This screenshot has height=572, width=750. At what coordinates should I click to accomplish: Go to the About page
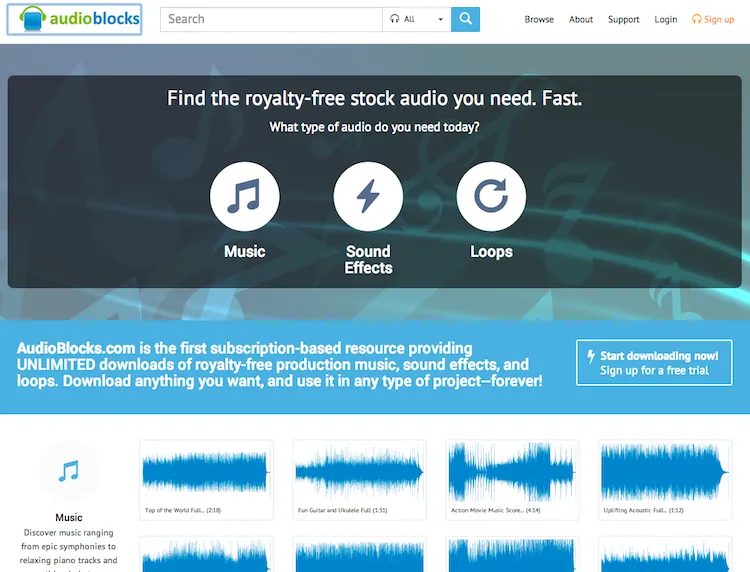pos(581,20)
